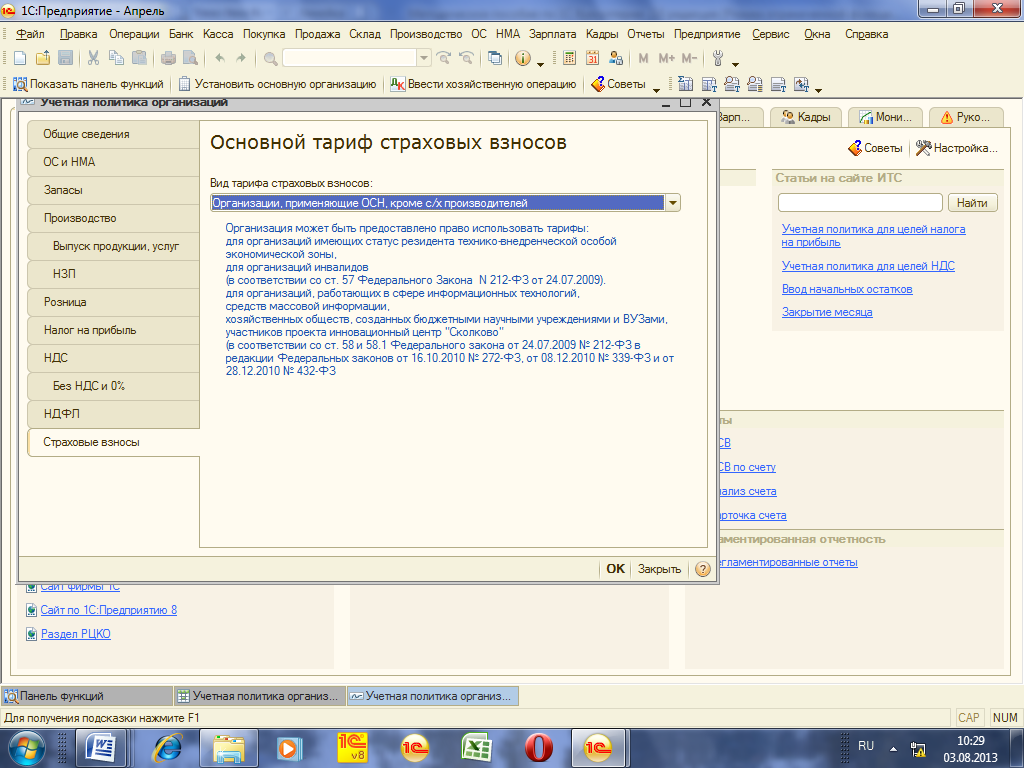Click the user list icon next to calendar
1024x768 pixels.
click(x=615, y=58)
